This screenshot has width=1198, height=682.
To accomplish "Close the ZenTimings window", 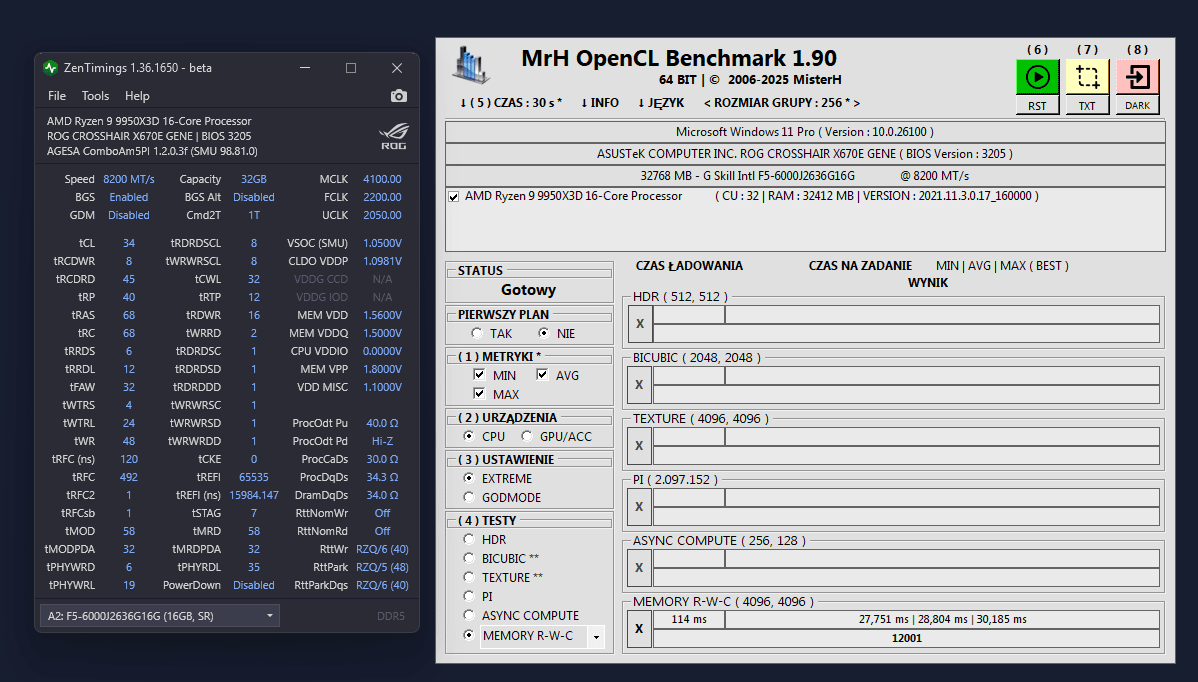I will 397,68.
